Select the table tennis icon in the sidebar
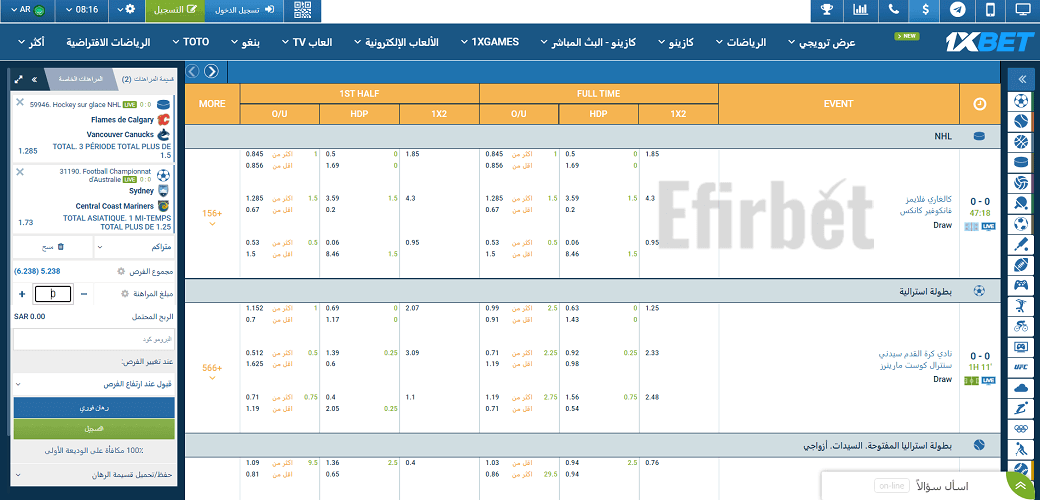 pyautogui.click(x=1021, y=203)
